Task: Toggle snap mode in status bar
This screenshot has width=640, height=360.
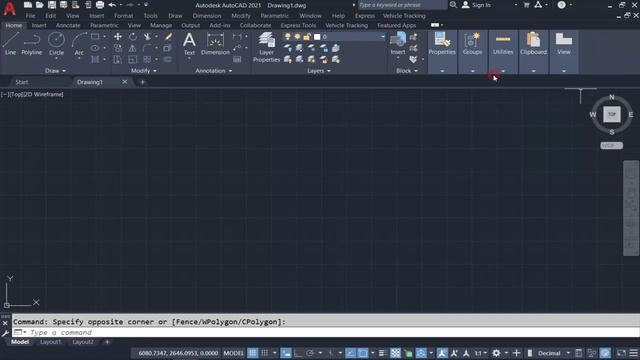Action: (264, 353)
